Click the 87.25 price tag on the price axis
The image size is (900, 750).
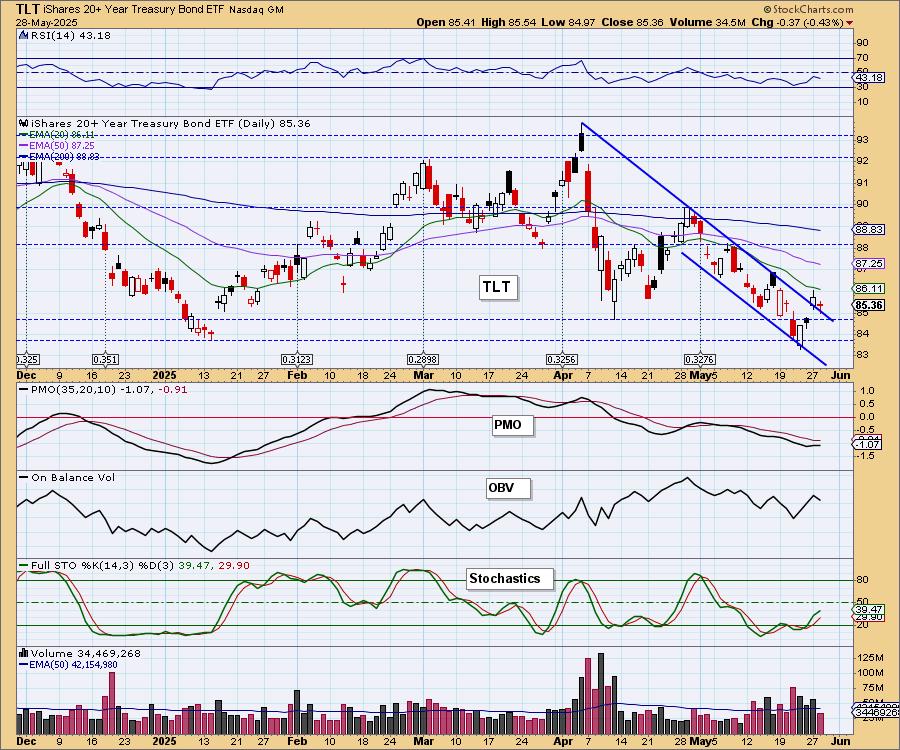tap(869, 263)
